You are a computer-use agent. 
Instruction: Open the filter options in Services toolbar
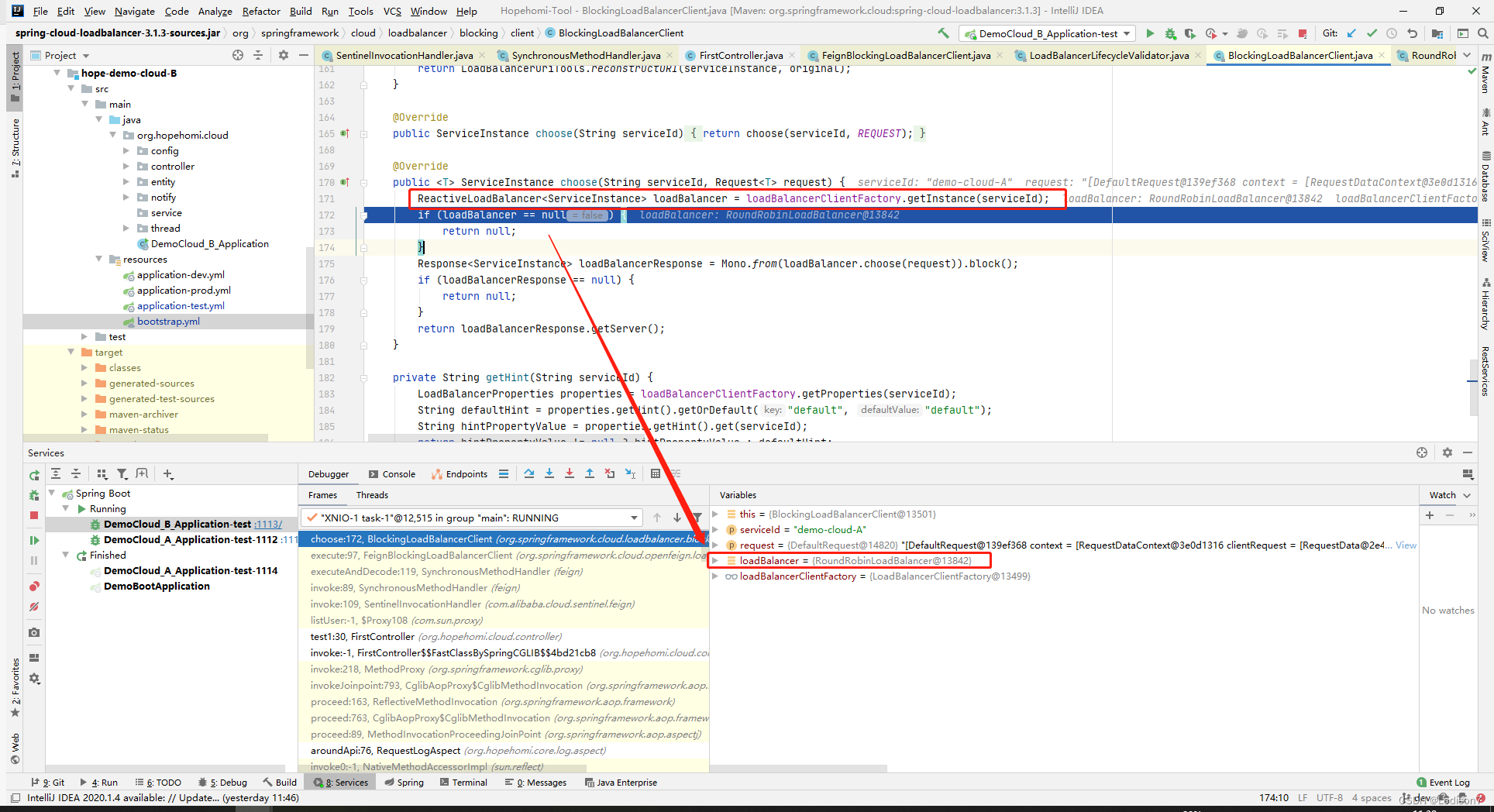point(122,473)
